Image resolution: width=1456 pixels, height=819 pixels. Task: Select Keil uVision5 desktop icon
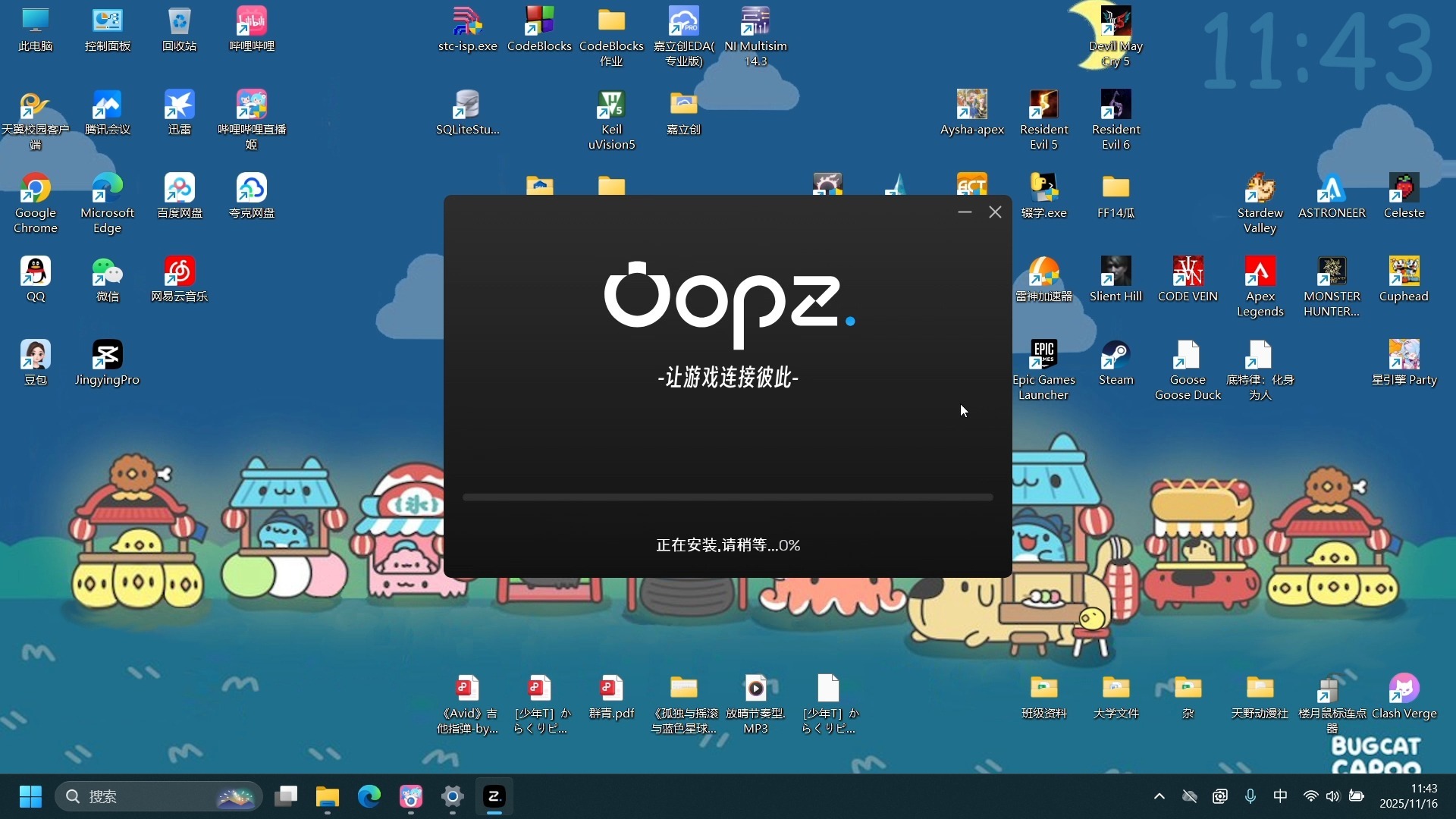click(x=612, y=121)
